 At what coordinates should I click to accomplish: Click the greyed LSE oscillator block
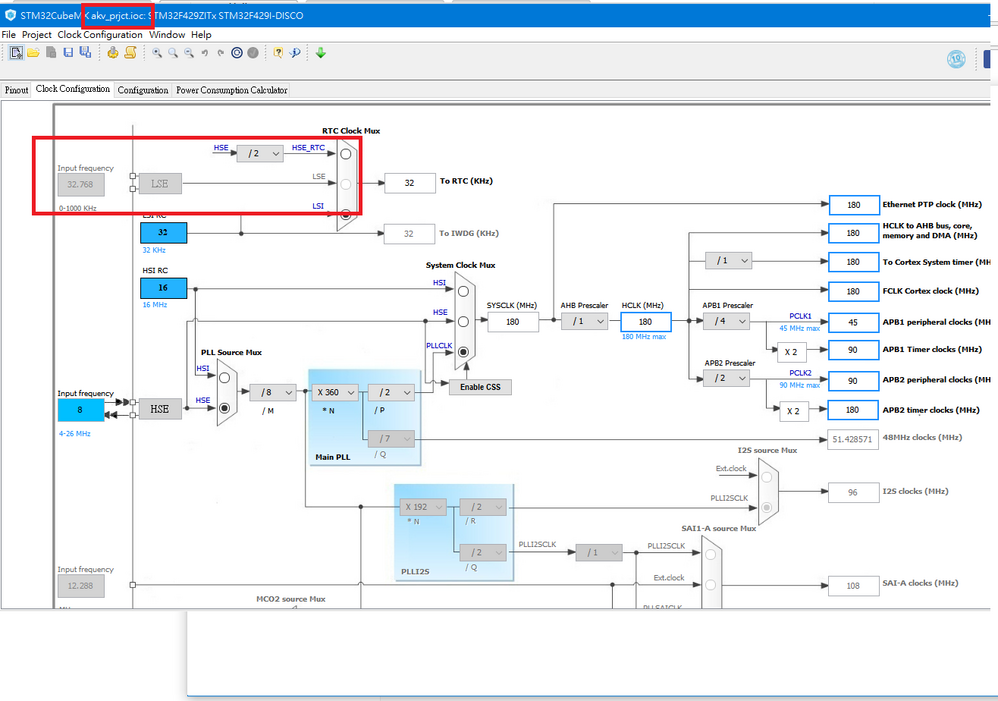pyautogui.click(x=160, y=184)
